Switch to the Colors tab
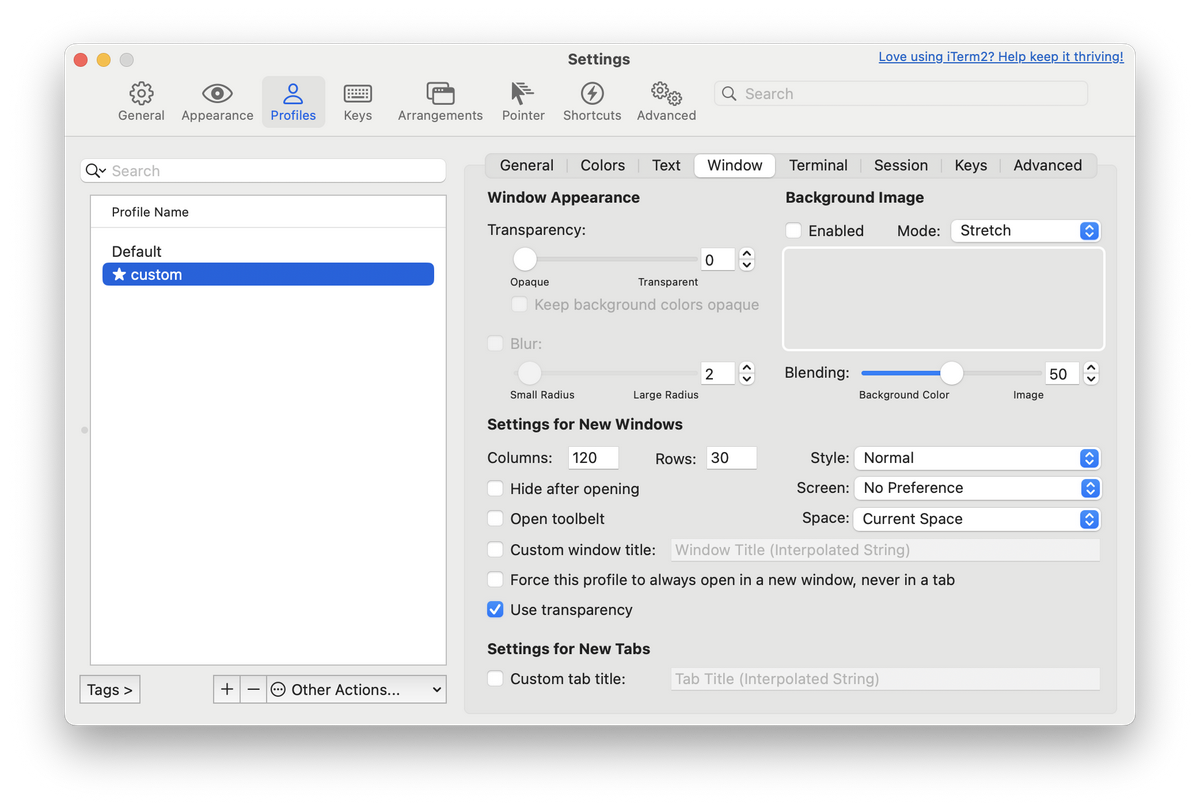1200x811 pixels. tap(603, 165)
